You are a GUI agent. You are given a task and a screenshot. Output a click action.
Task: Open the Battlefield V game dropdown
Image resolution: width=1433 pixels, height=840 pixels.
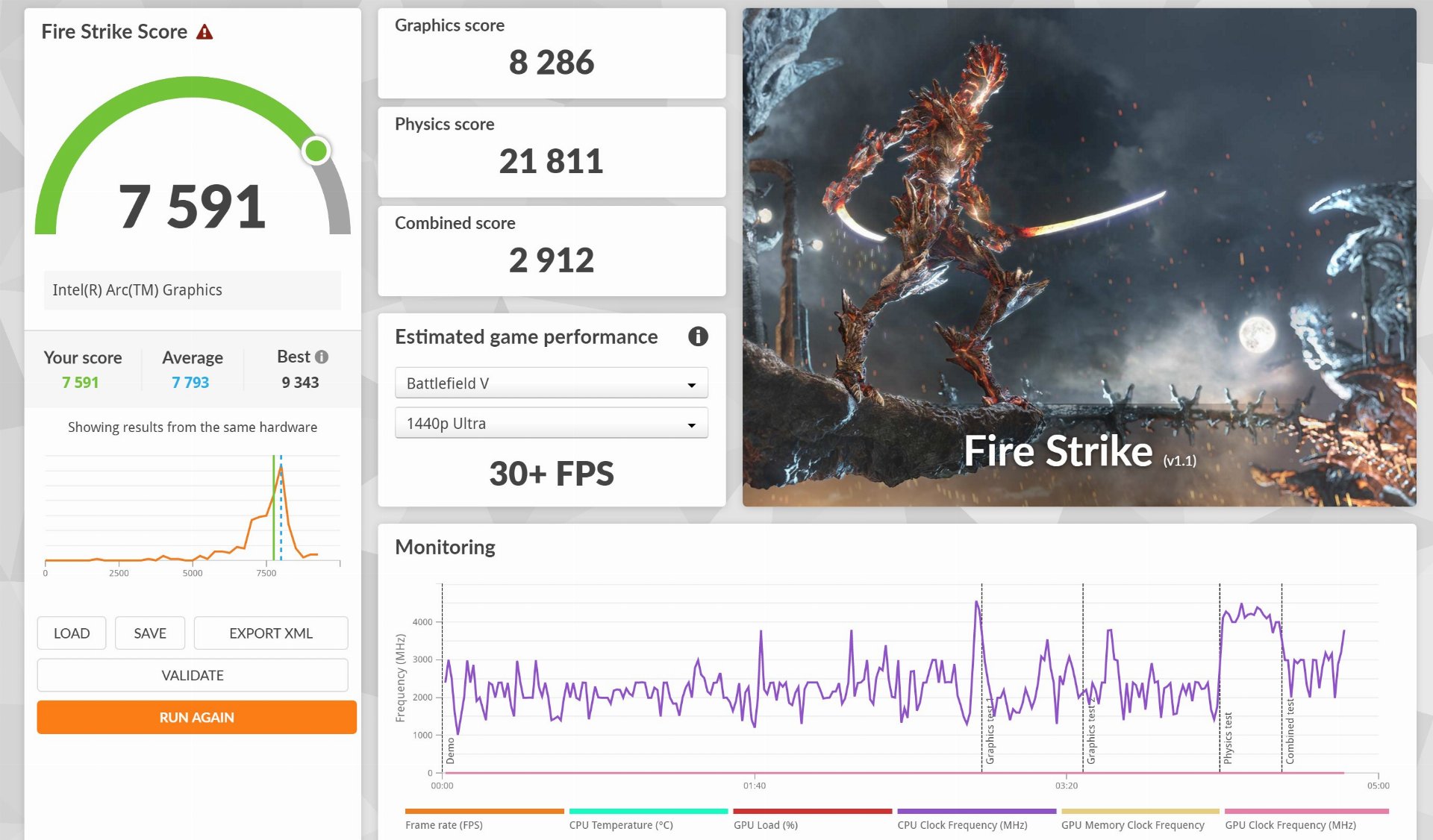pyautogui.click(x=552, y=383)
